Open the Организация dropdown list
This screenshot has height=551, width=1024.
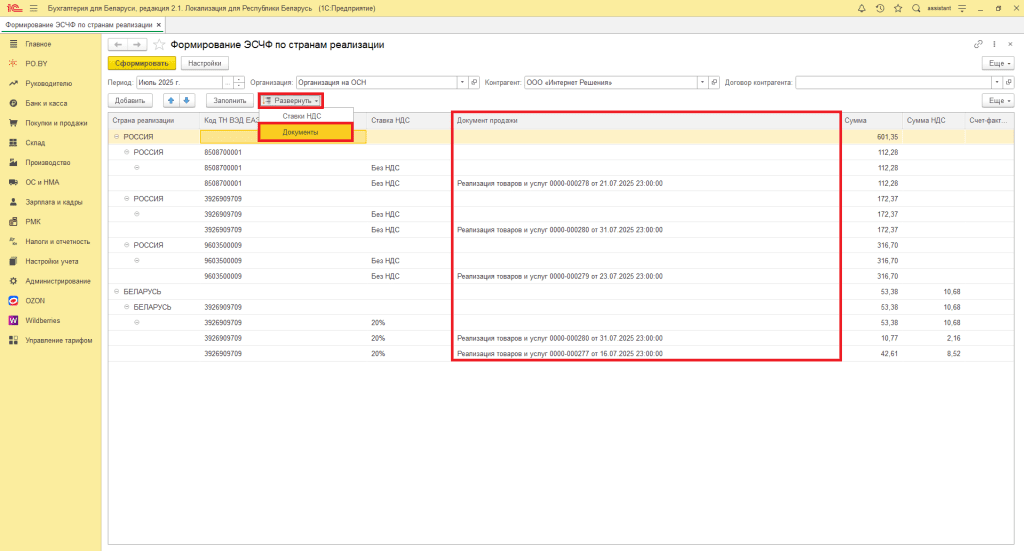461,82
